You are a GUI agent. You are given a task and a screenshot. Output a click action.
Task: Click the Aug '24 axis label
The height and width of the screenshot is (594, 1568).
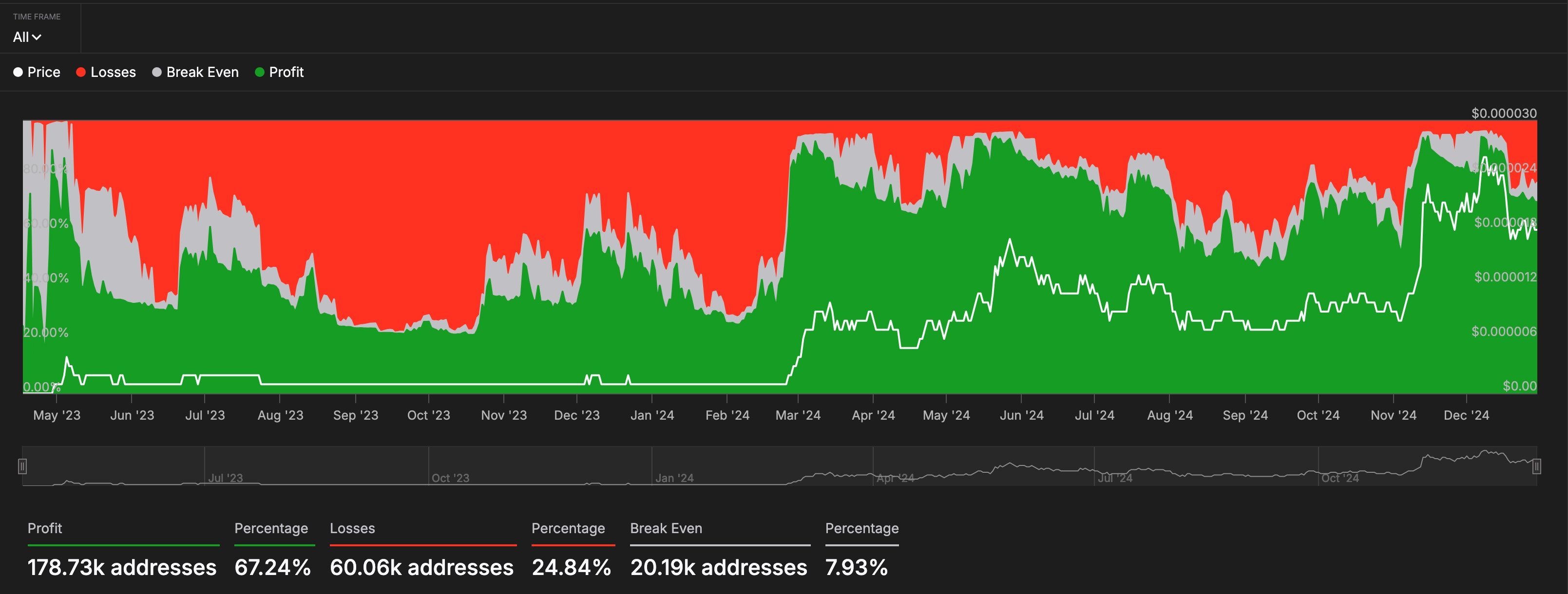click(1170, 415)
